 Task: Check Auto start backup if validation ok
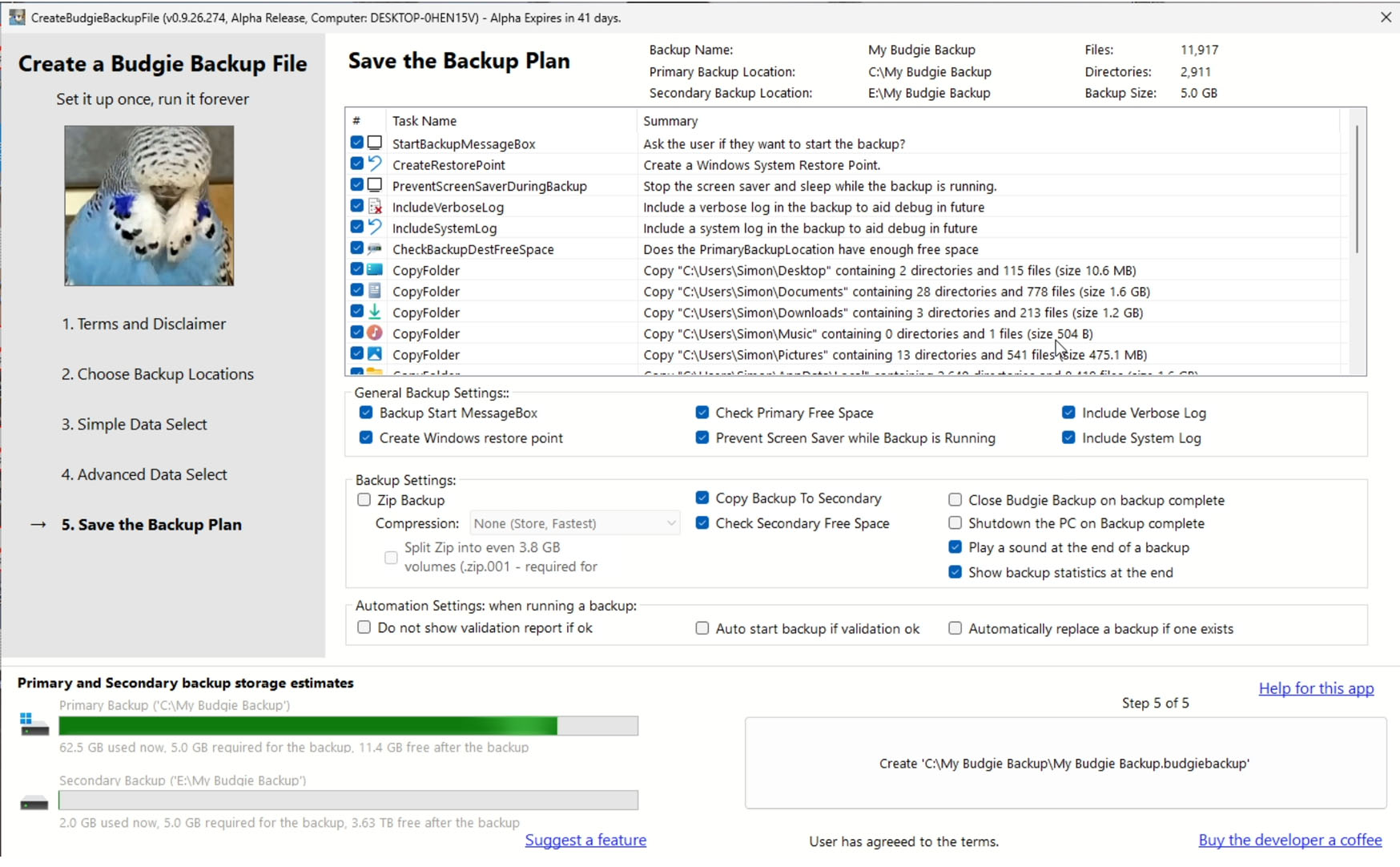tap(702, 628)
